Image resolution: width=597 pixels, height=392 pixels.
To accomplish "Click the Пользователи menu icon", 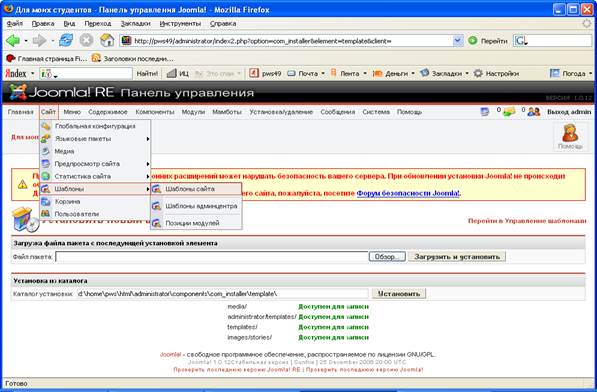I will 46,214.
